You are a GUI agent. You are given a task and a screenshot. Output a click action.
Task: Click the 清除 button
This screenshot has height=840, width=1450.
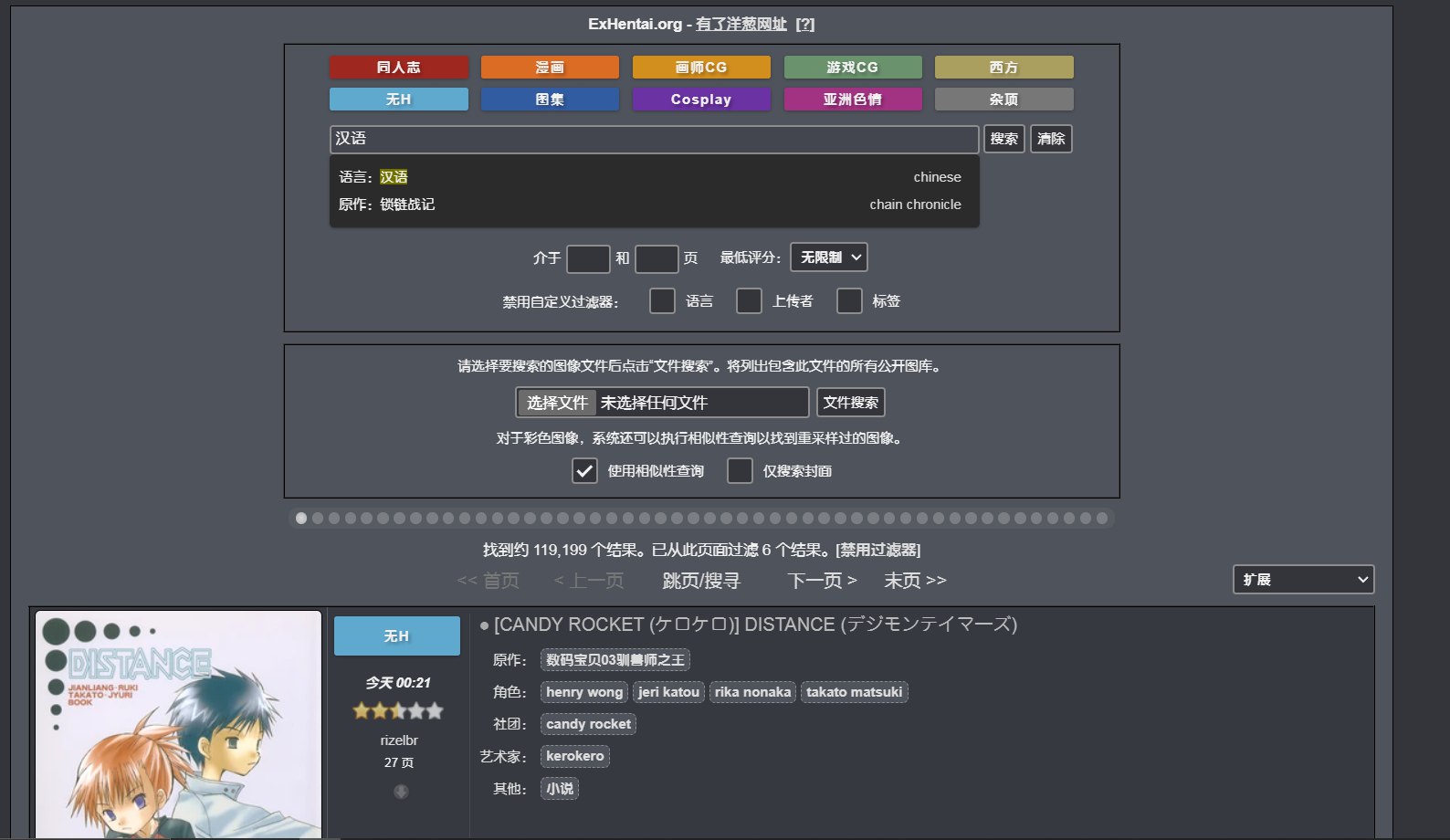click(x=1051, y=139)
